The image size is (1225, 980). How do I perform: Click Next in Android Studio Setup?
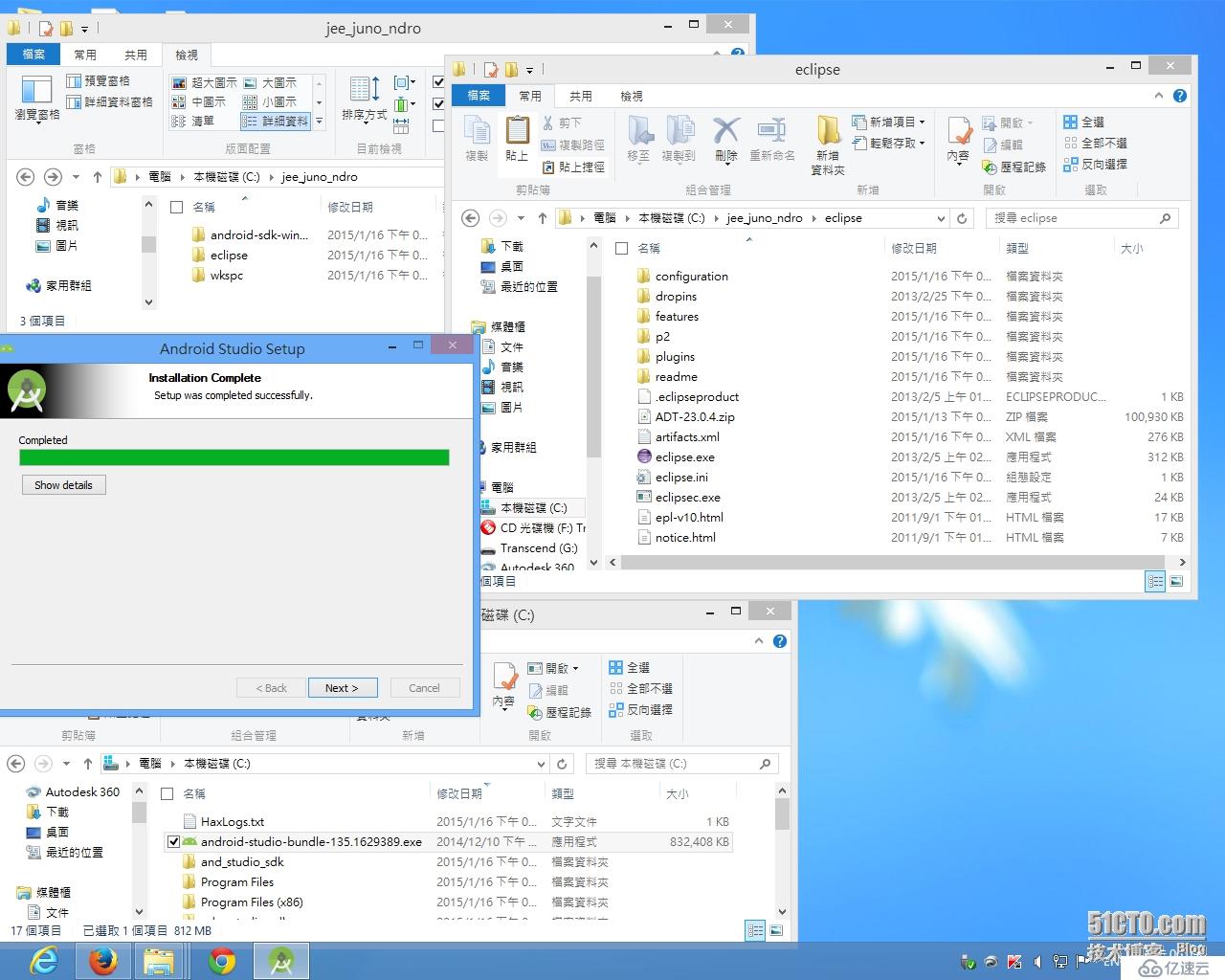[x=343, y=687]
